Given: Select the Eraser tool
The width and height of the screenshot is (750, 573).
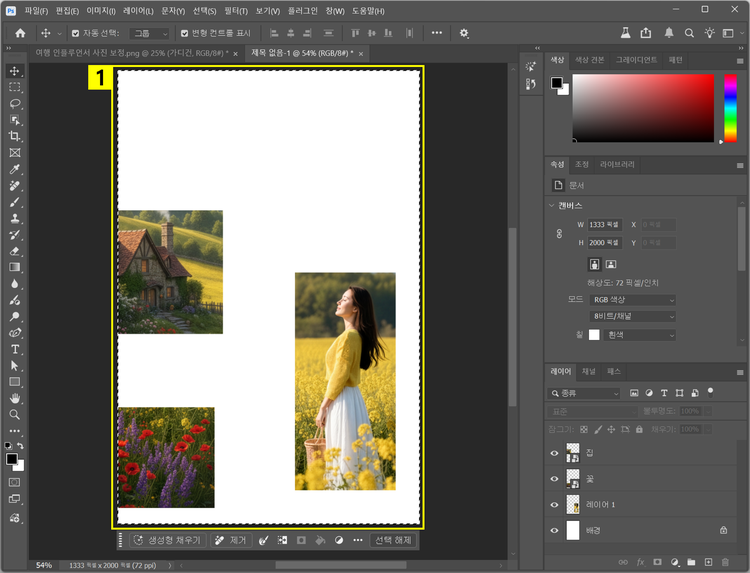Looking at the screenshot, I should point(15,251).
